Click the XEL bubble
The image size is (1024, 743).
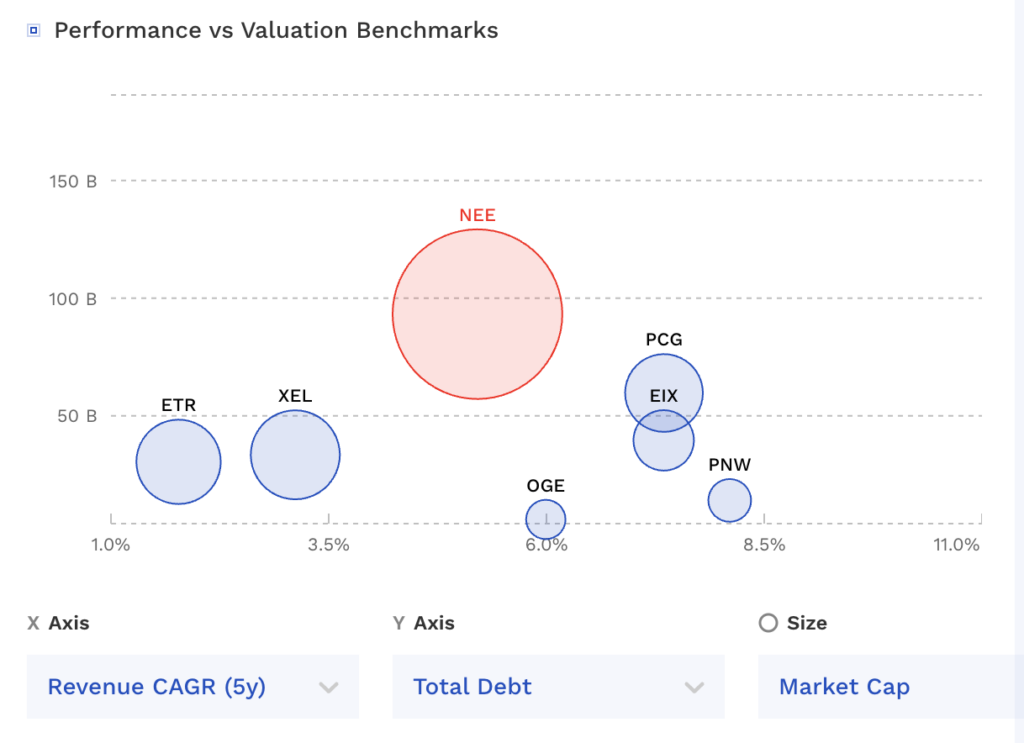[295, 455]
